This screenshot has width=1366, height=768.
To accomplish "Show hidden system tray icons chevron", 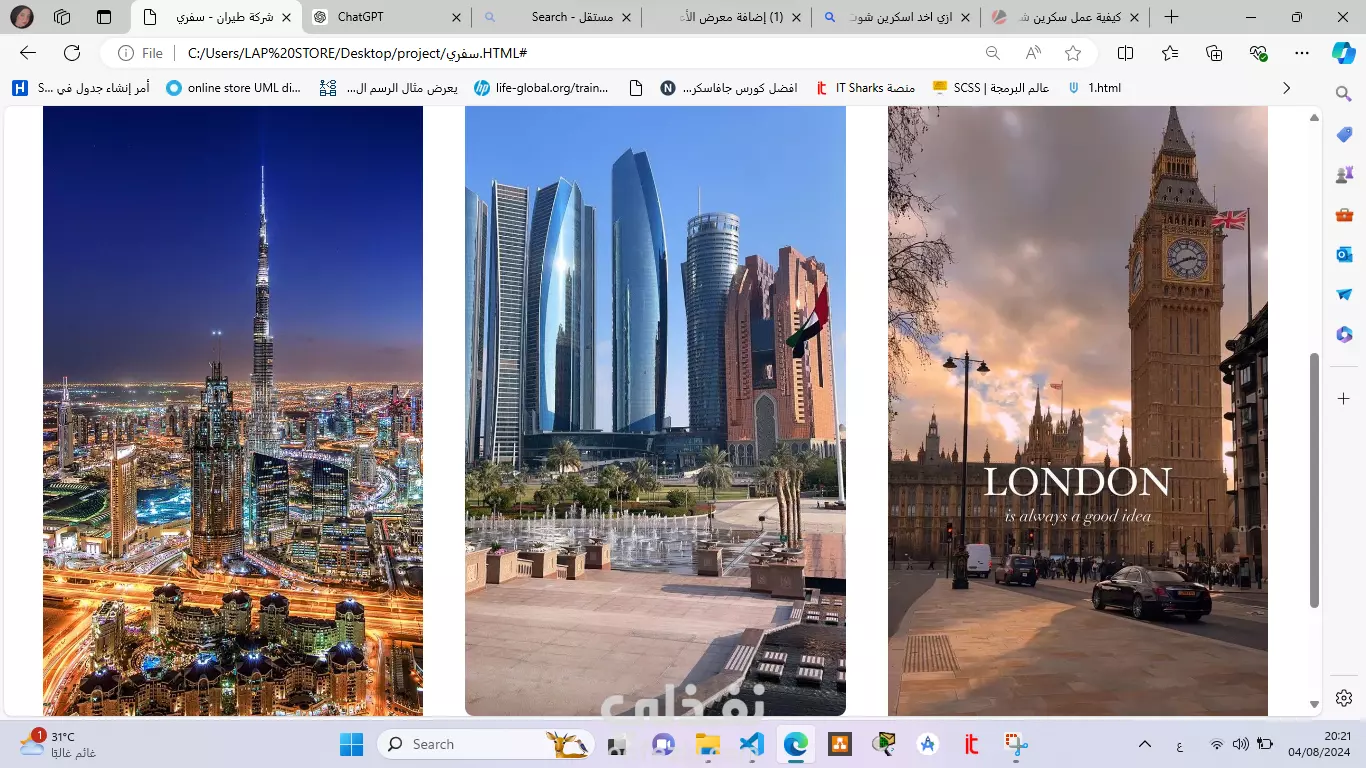I will coord(1145,744).
